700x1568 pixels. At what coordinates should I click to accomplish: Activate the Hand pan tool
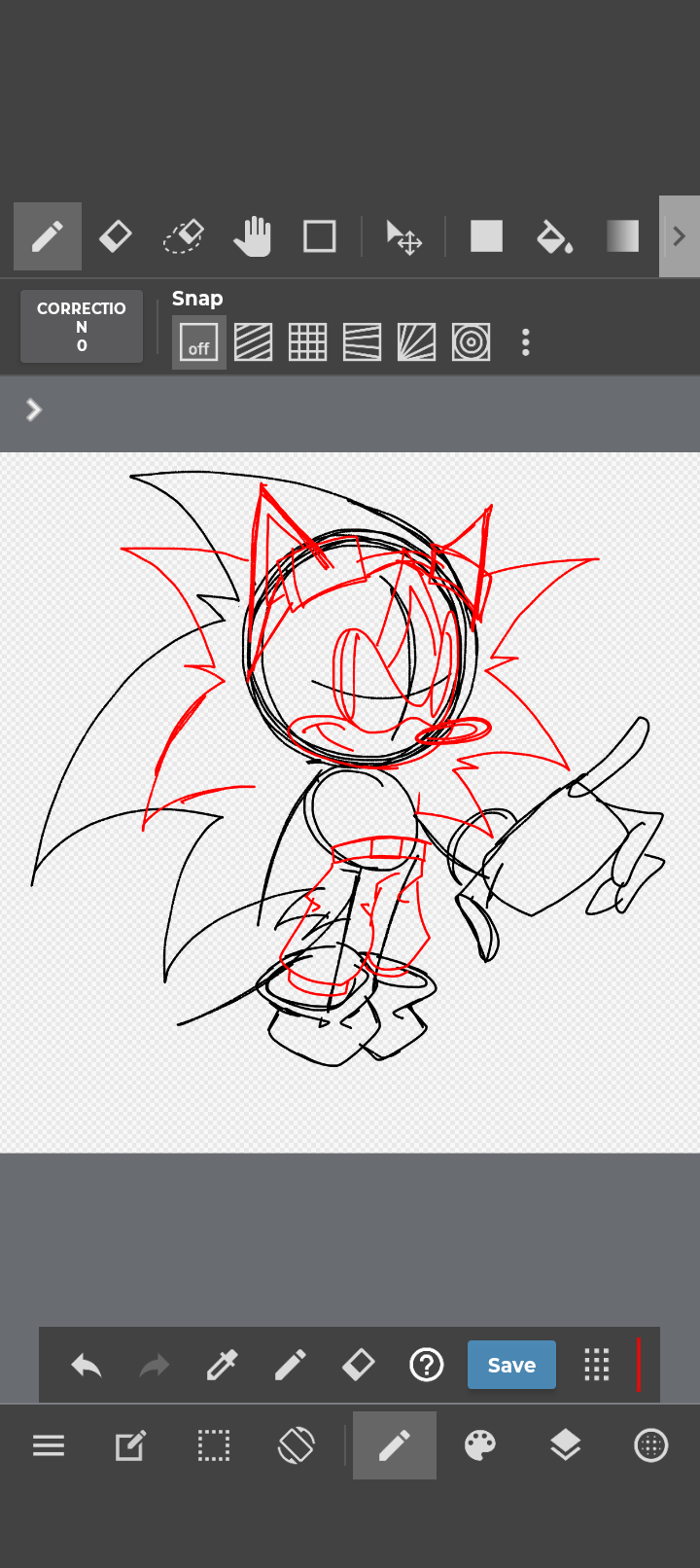coord(252,236)
